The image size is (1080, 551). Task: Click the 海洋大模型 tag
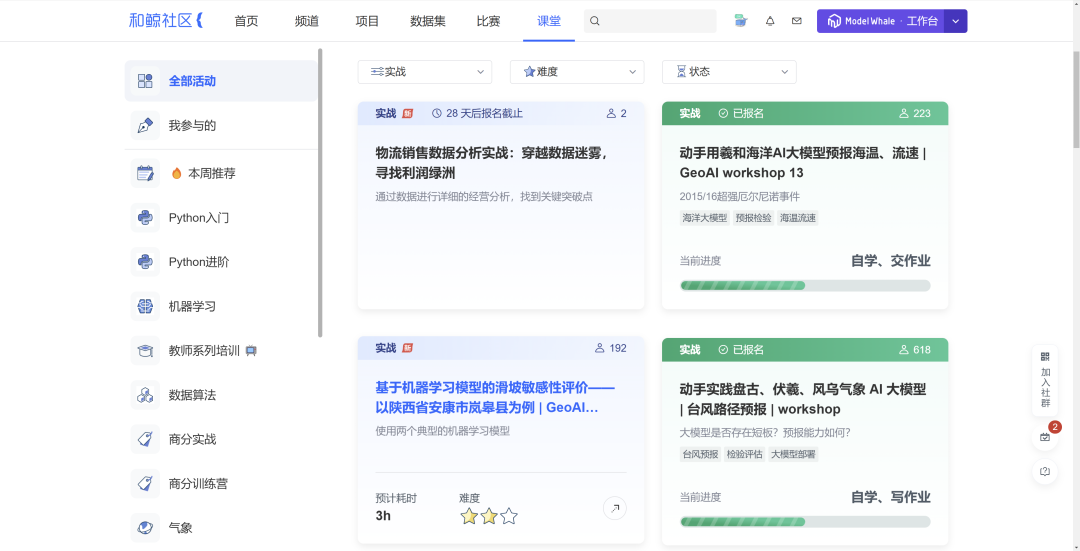pyautogui.click(x=705, y=218)
